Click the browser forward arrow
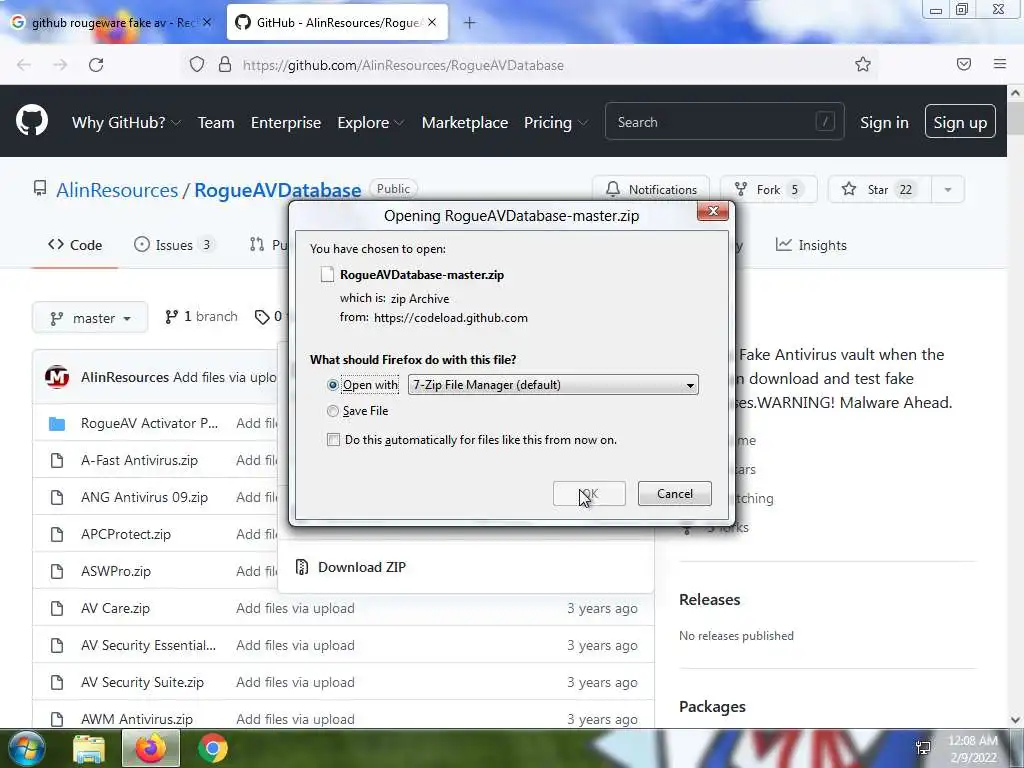 coord(60,65)
